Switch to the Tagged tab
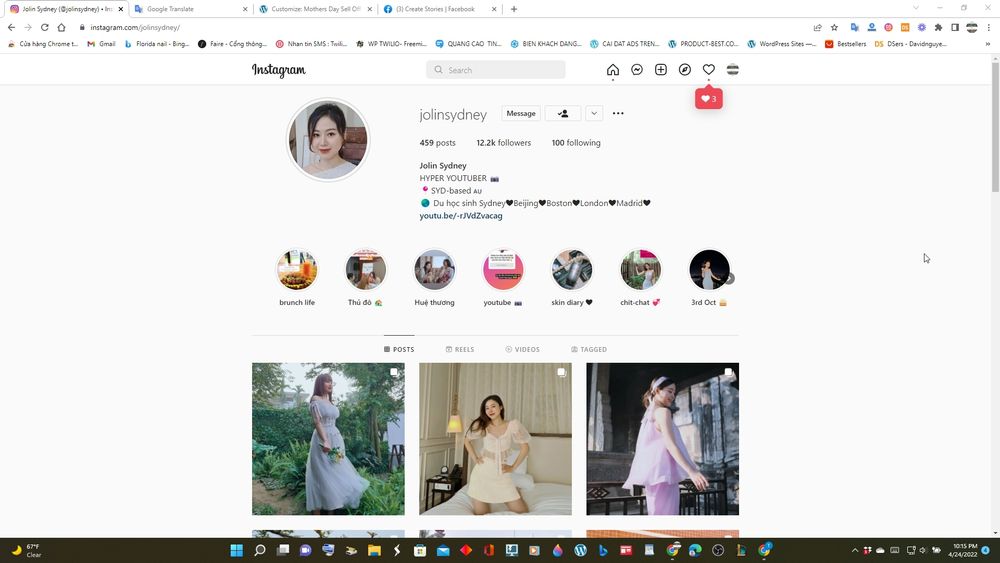The image size is (1000, 563). 589,350
